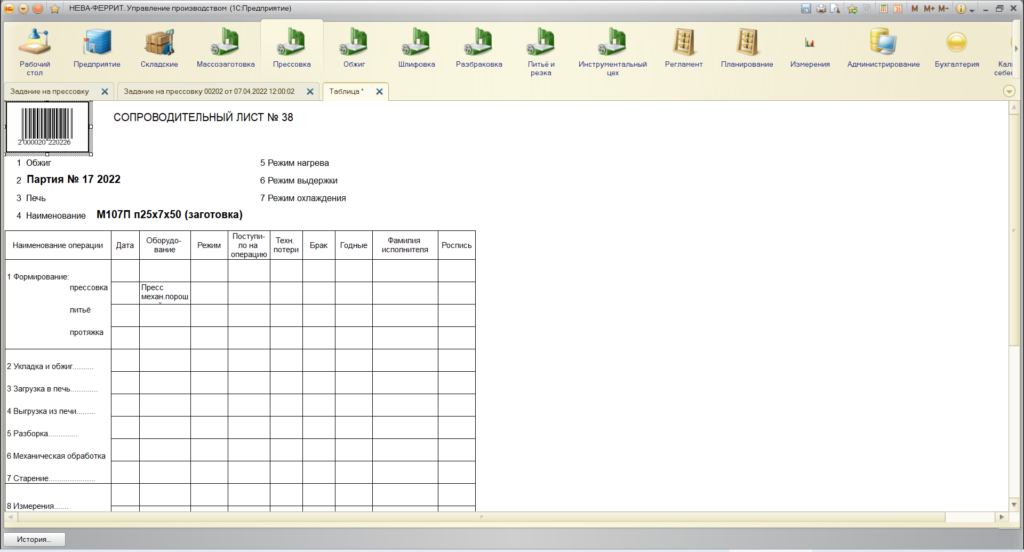The height and width of the screenshot is (552, 1024).
Task: Click the 1C main menu logo icon
Action: click(8, 8)
